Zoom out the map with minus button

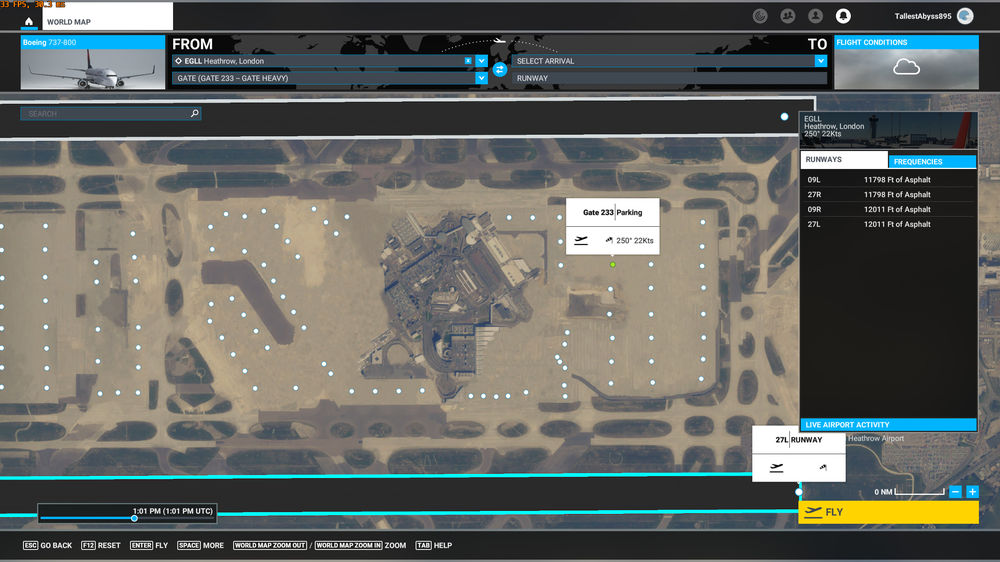pyautogui.click(x=956, y=492)
